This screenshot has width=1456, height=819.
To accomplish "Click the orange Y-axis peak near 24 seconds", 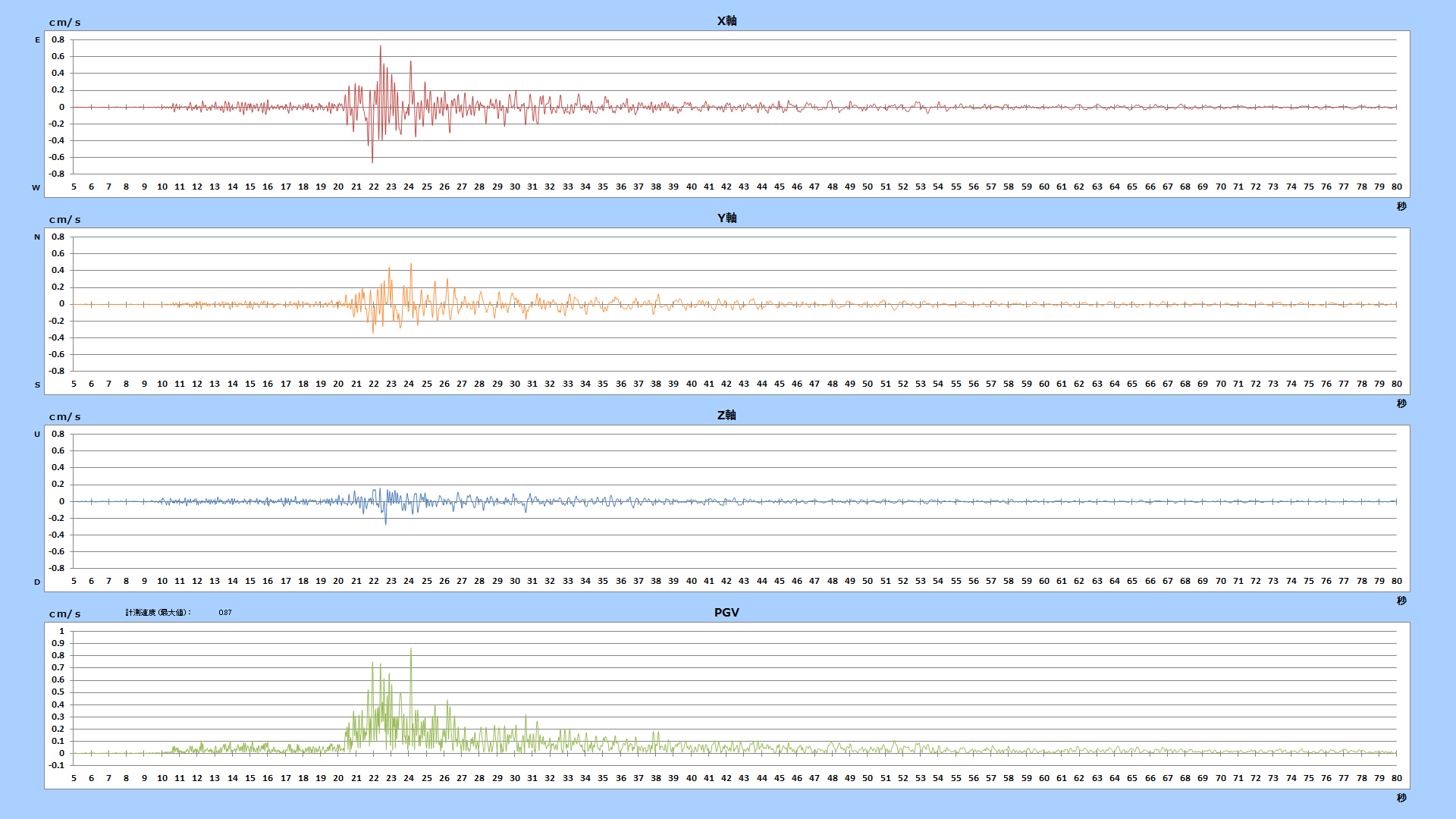I will [x=411, y=265].
